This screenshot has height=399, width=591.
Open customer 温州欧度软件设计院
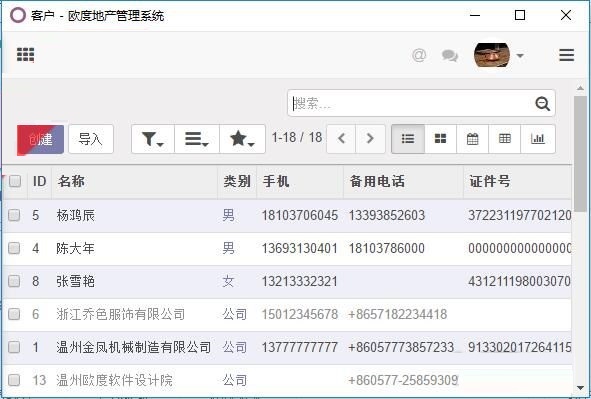click(x=114, y=380)
